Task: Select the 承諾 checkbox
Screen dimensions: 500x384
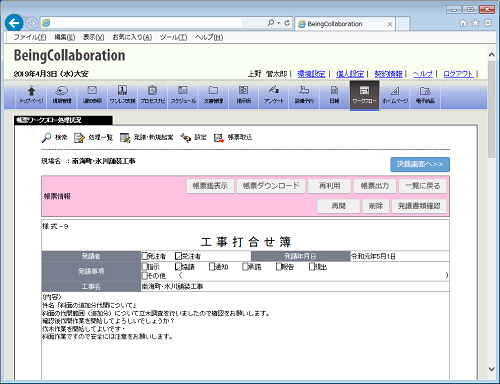Action: coord(245,267)
